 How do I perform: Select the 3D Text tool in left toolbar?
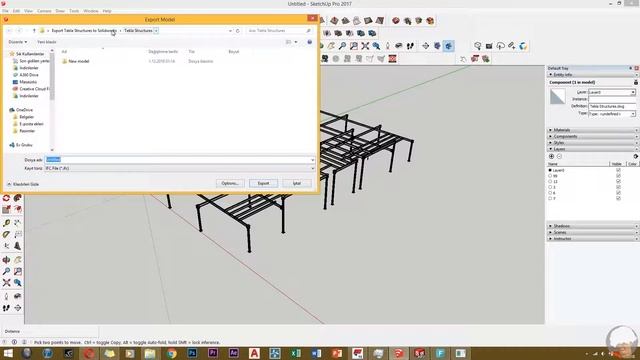(x=18, y=246)
